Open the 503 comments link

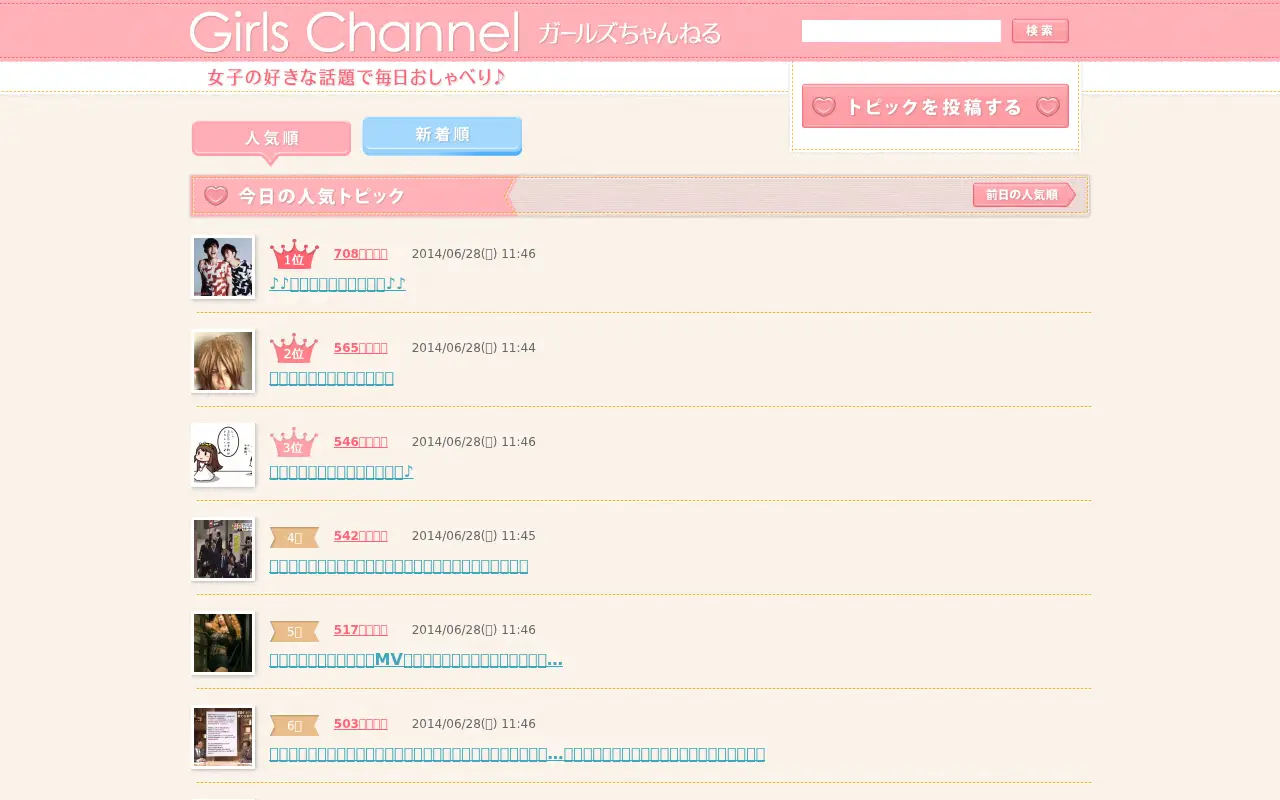(360, 724)
